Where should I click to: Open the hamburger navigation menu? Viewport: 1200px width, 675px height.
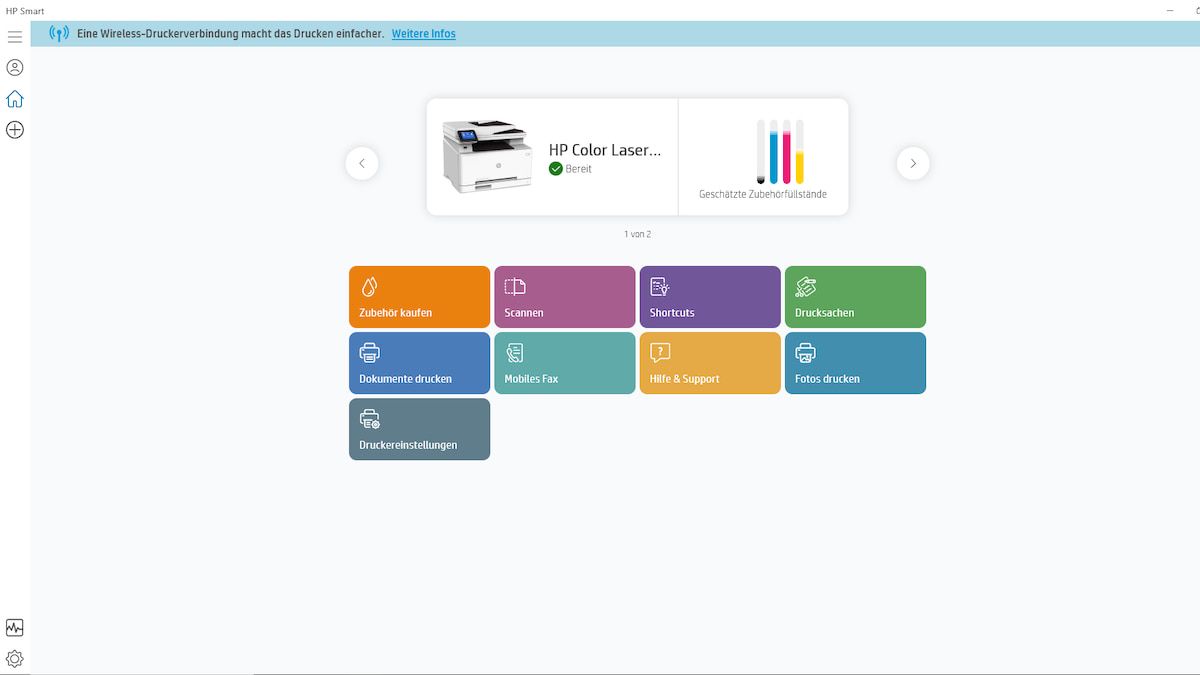coord(15,37)
